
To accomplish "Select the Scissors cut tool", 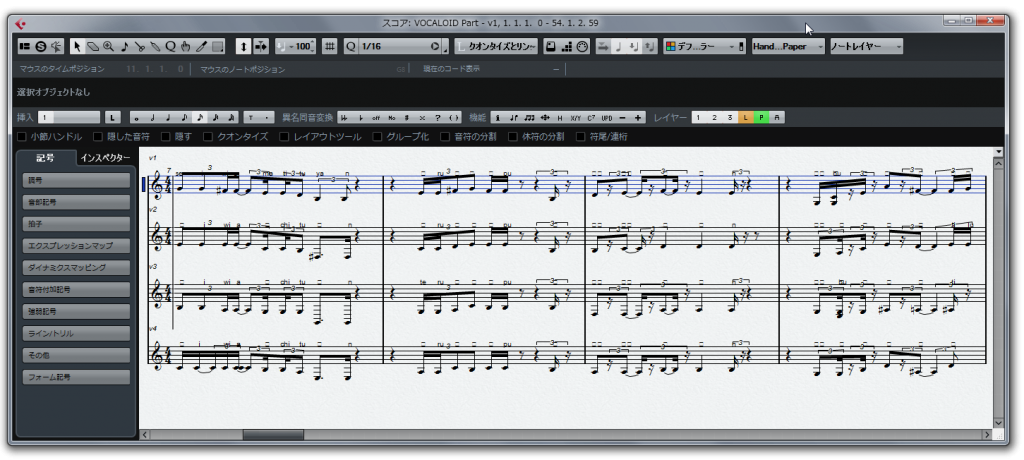I will (x=140, y=46).
